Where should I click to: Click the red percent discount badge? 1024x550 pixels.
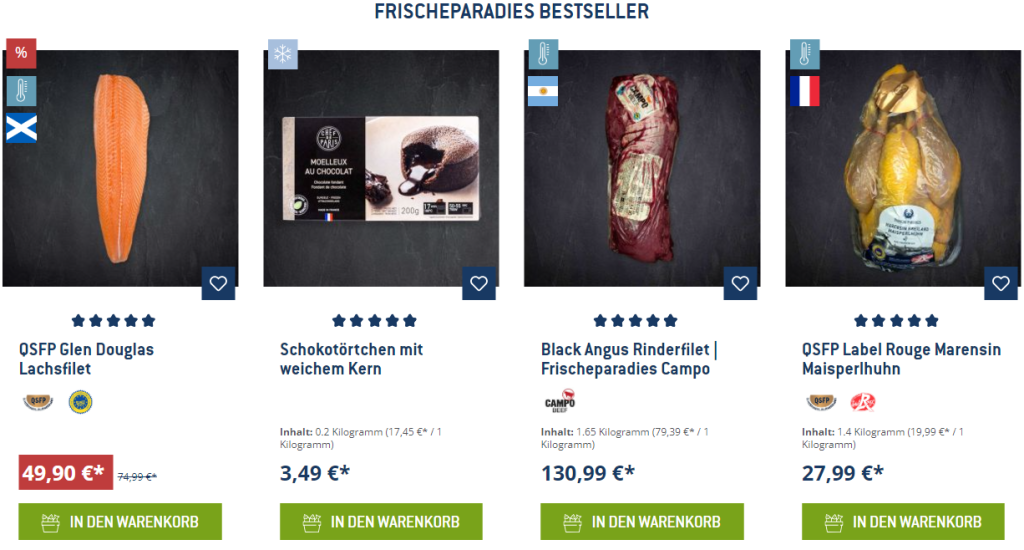[21, 54]
